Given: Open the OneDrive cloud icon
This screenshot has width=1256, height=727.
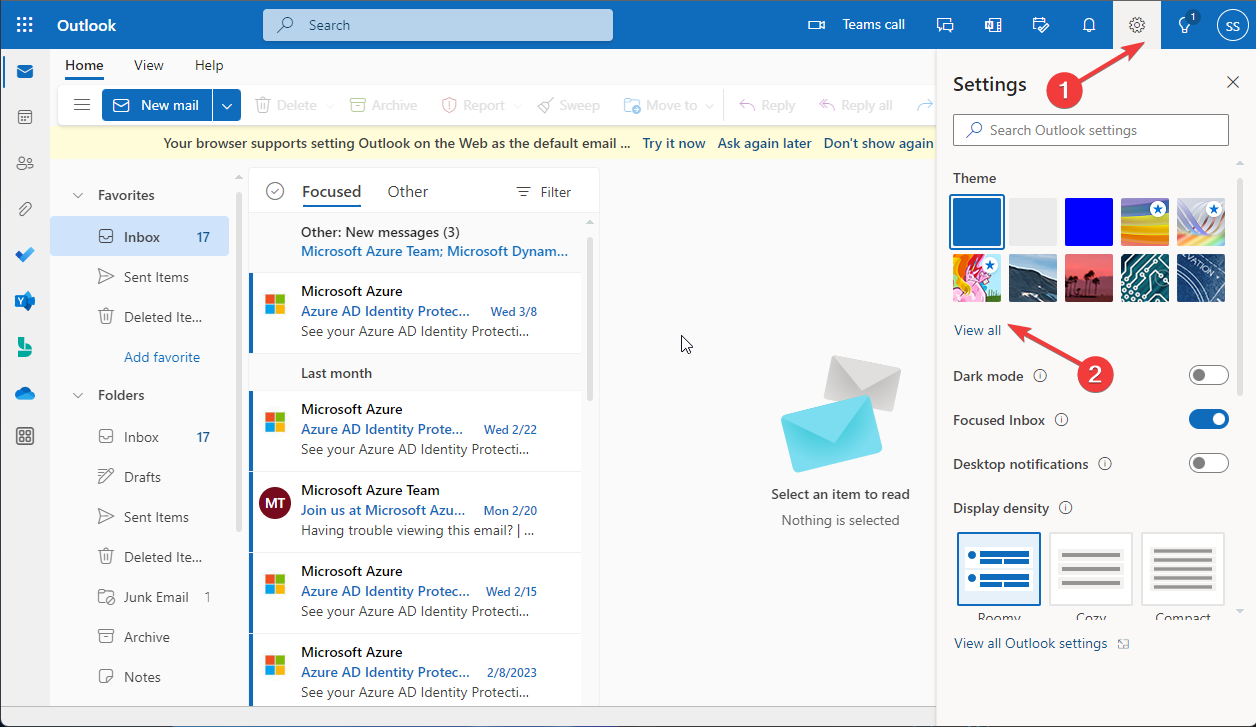Looking at the screenshot, I should [25, 393].
